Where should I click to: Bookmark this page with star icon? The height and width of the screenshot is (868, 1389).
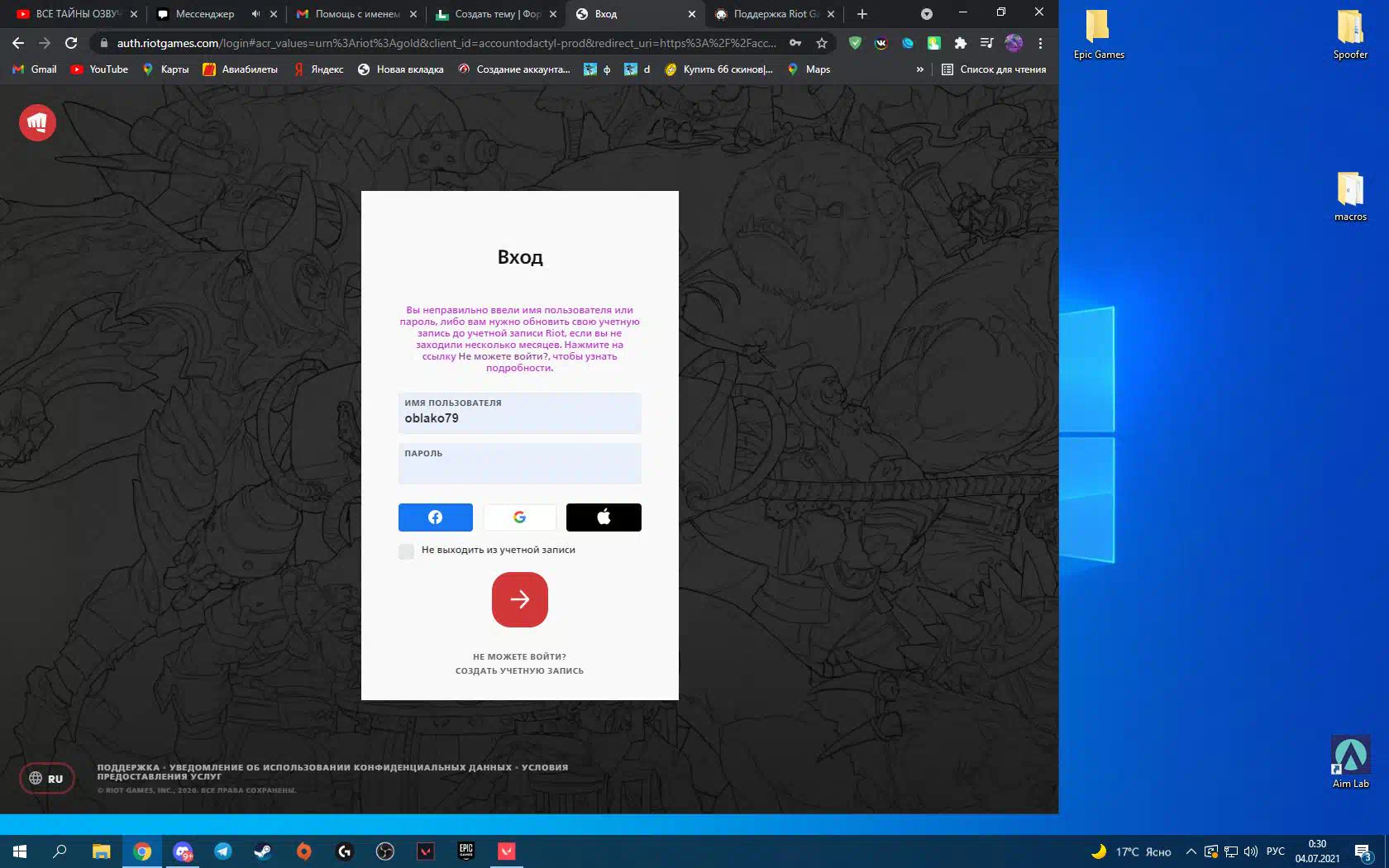[x=821, y=43]
